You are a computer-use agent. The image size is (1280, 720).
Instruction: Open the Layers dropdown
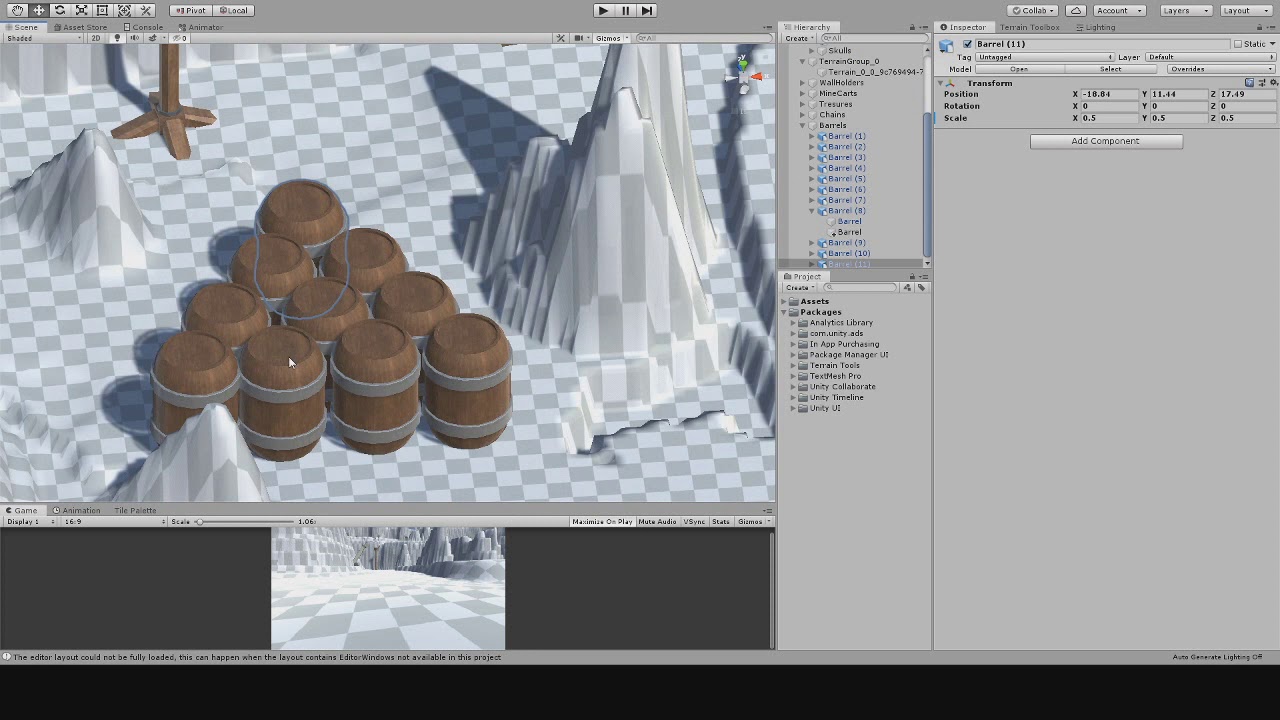click(1186, 10)
